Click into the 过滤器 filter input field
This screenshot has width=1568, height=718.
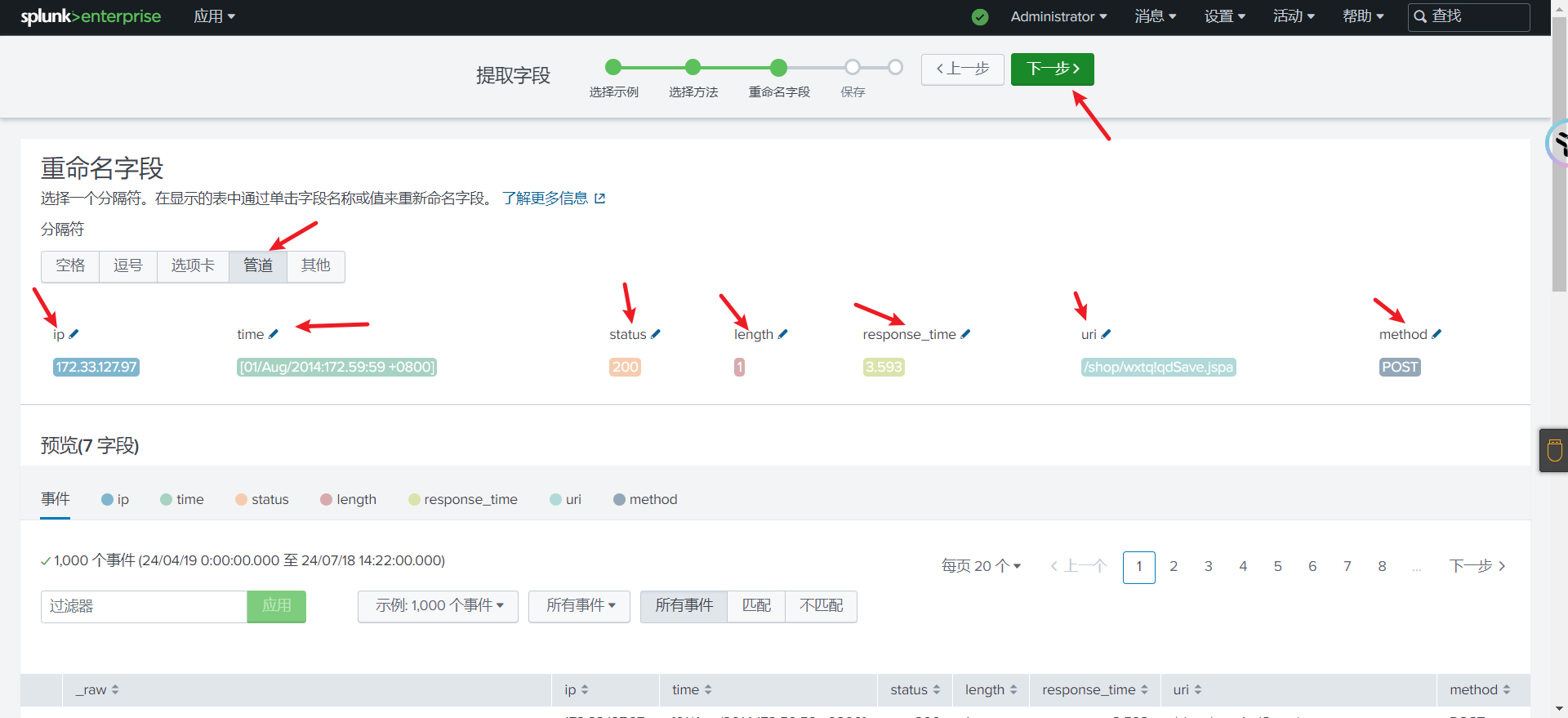144,607
